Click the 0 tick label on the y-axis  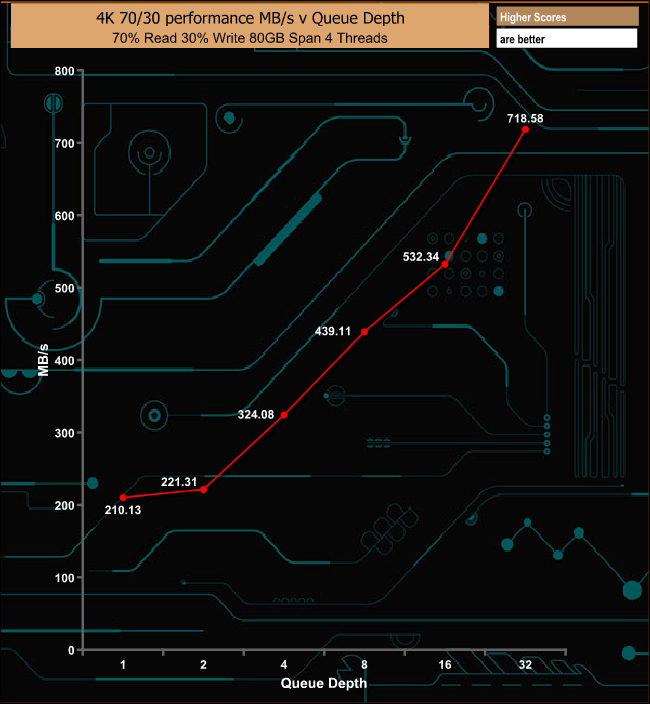coord(70,650)
